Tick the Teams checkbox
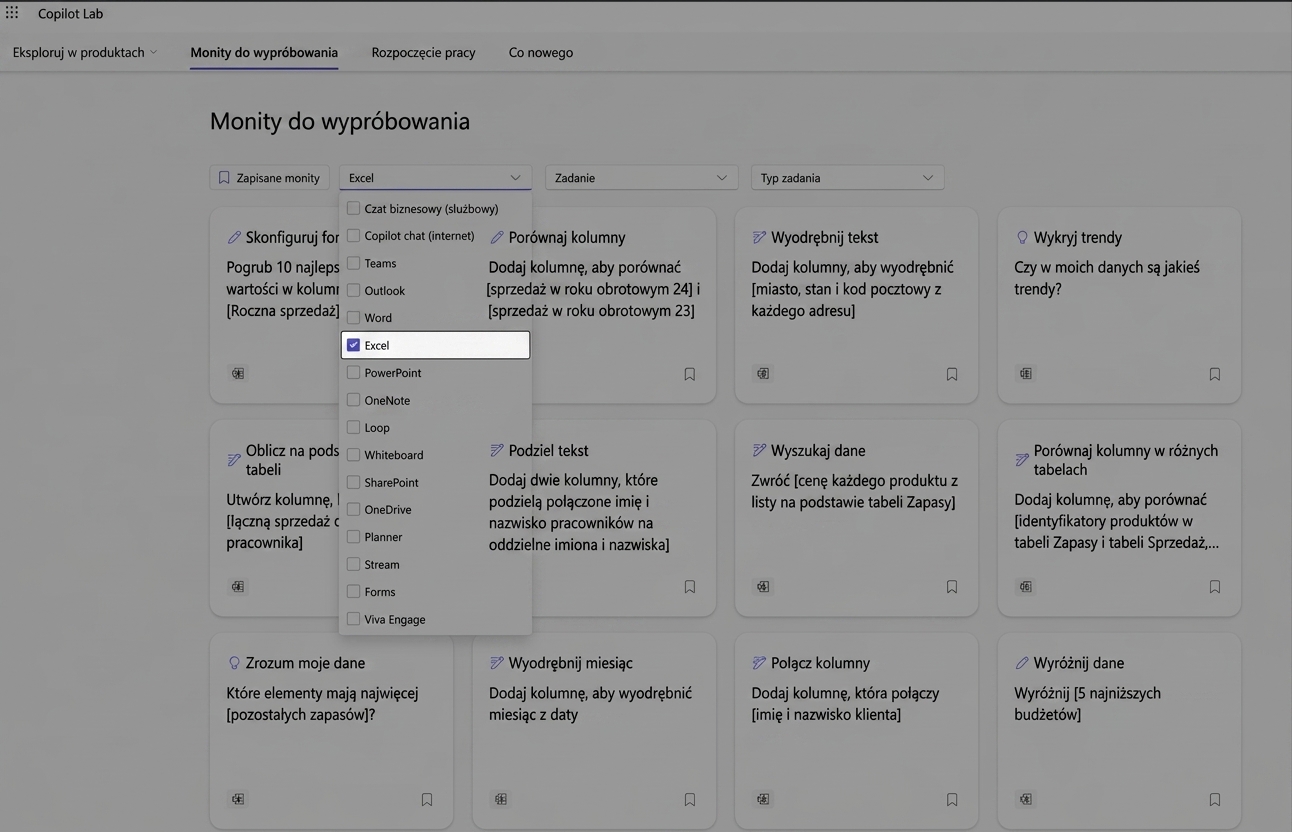This screenshot has width=1292, height=832. point(353,263)
